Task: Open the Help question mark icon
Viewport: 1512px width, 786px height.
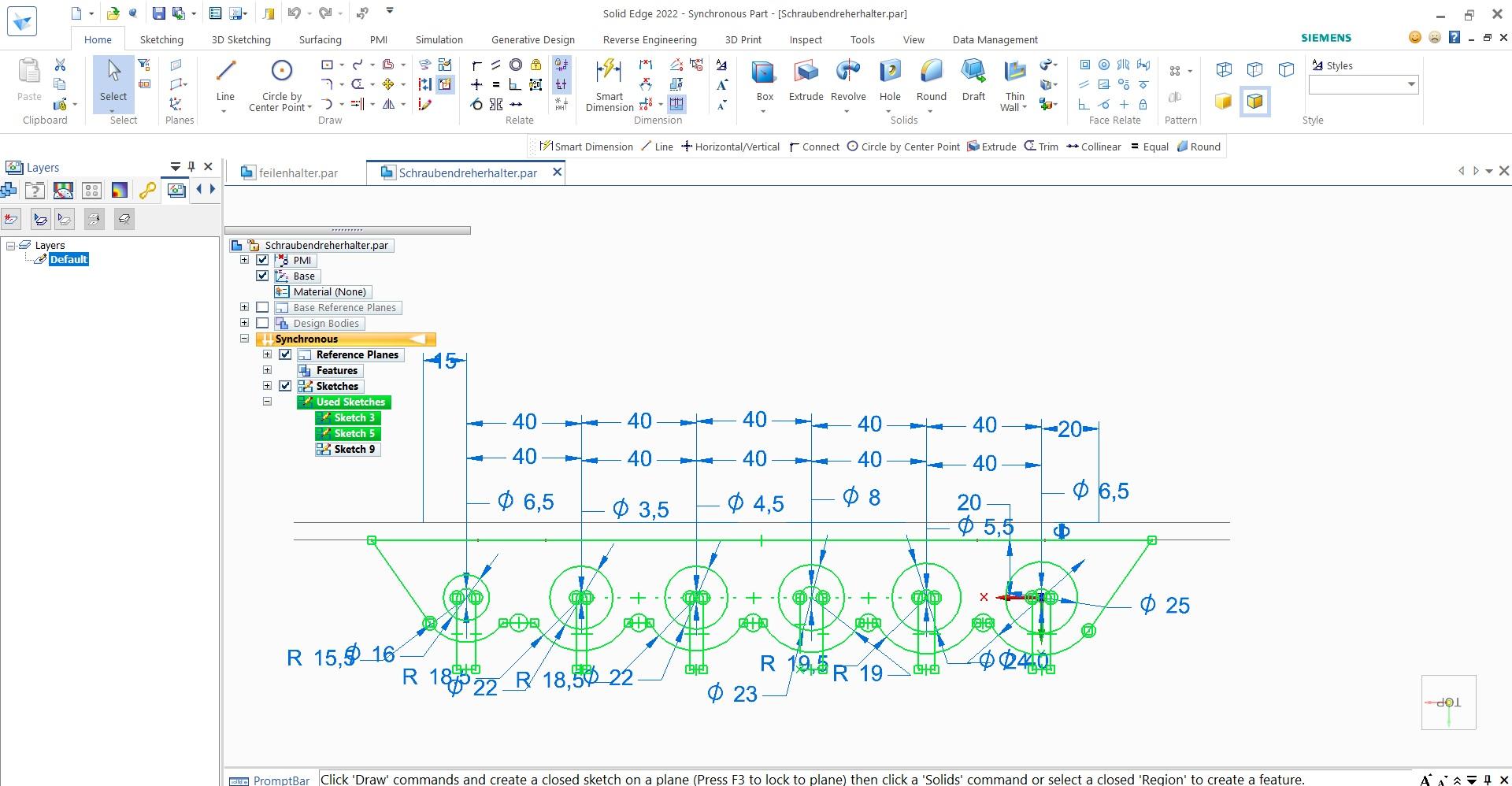Action: click(x=1455, y=37)
